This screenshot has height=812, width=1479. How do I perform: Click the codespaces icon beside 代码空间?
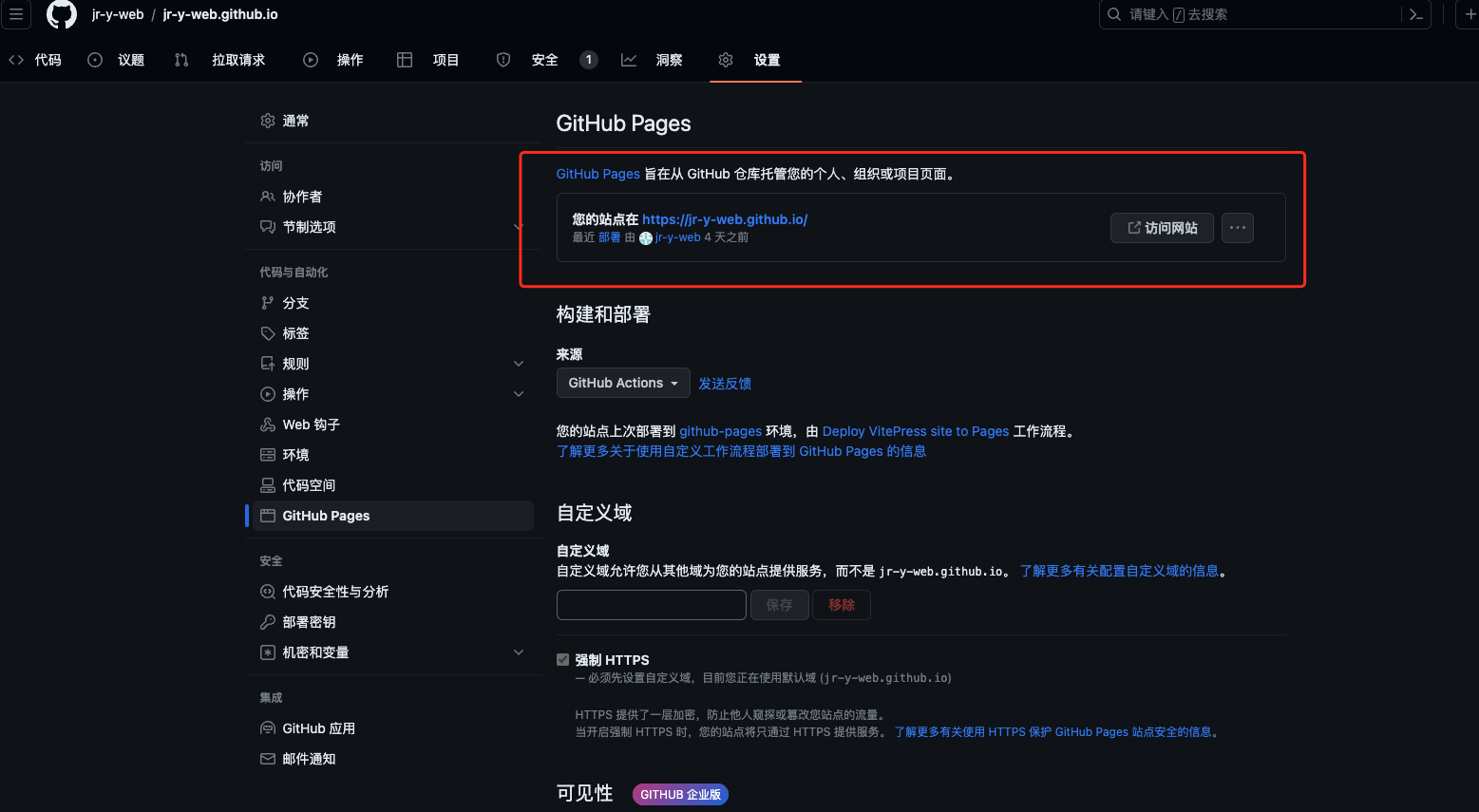tap(268, 485)
